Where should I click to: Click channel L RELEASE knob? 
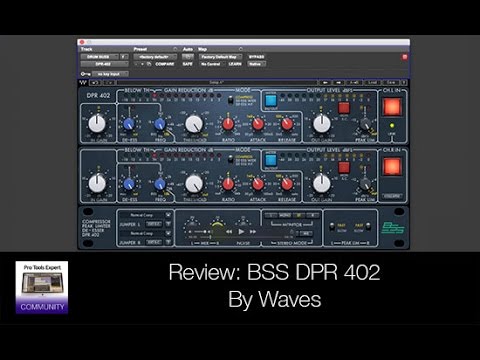coord(287,124)
